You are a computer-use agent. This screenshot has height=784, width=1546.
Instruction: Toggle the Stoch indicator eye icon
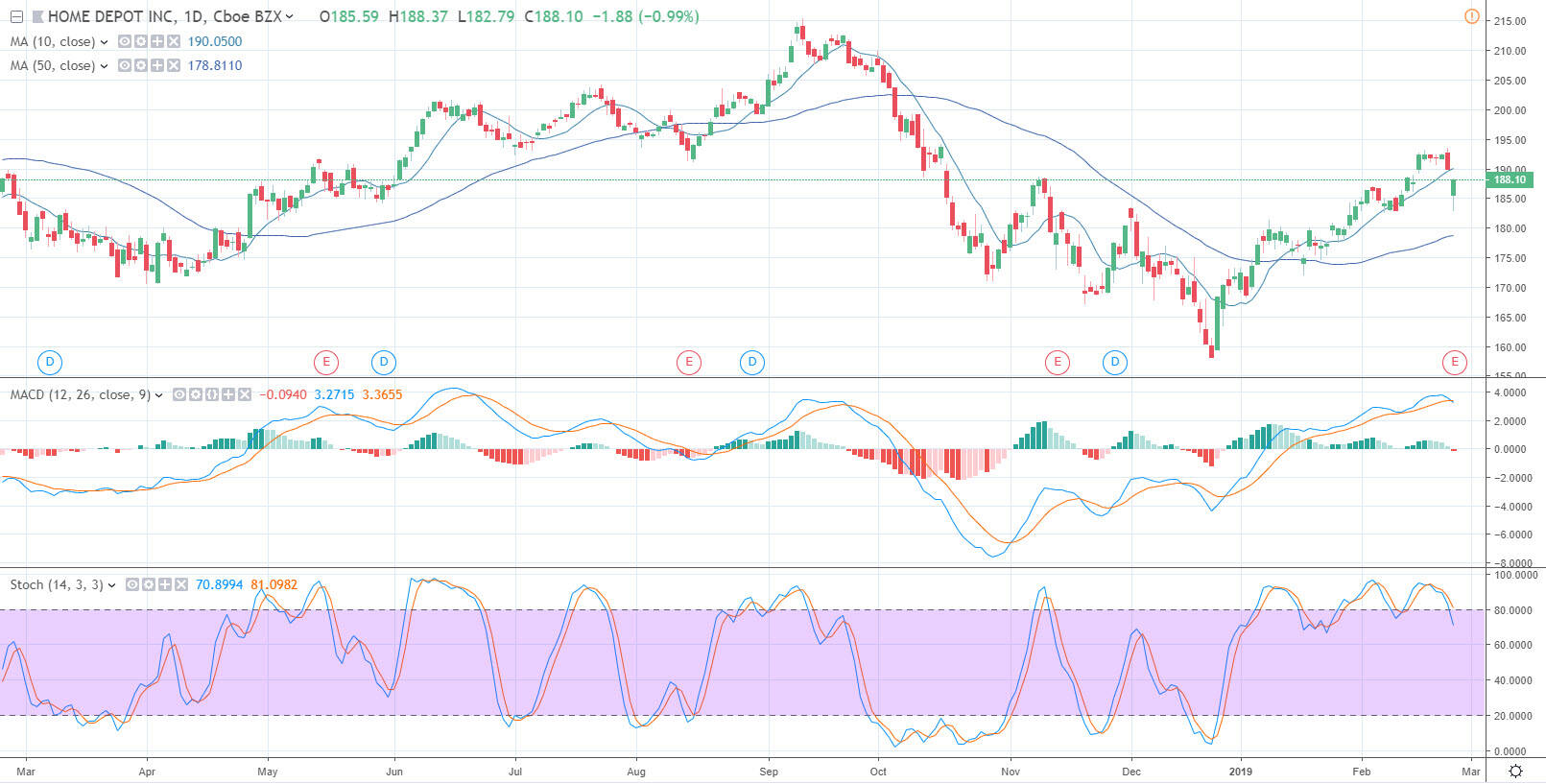point(132,584)
